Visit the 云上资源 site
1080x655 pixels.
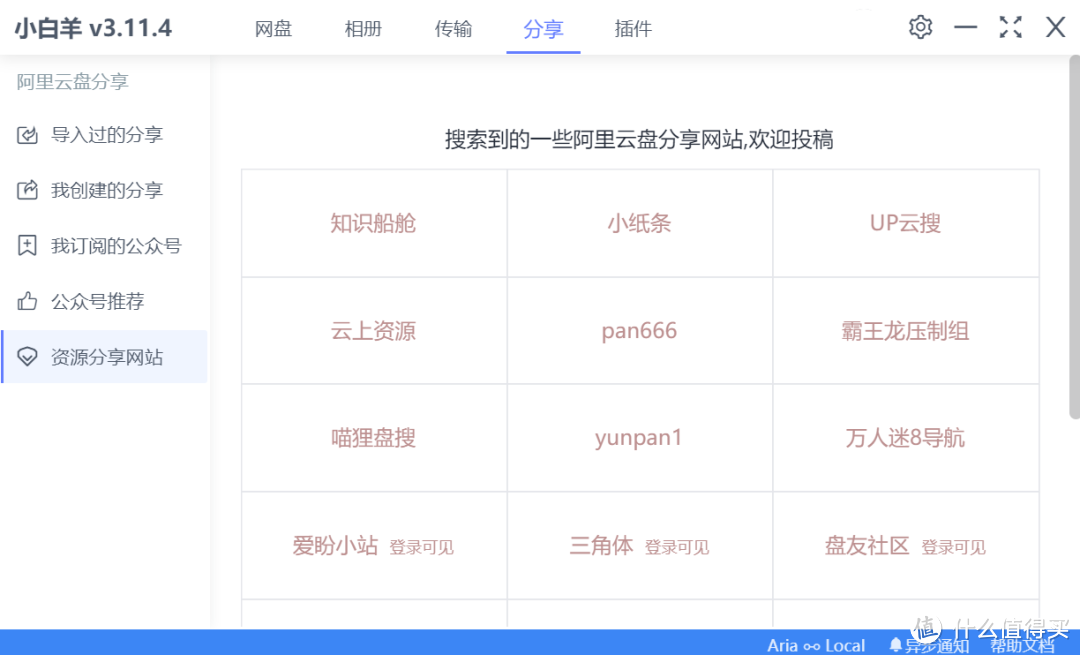tap(373, 331)
